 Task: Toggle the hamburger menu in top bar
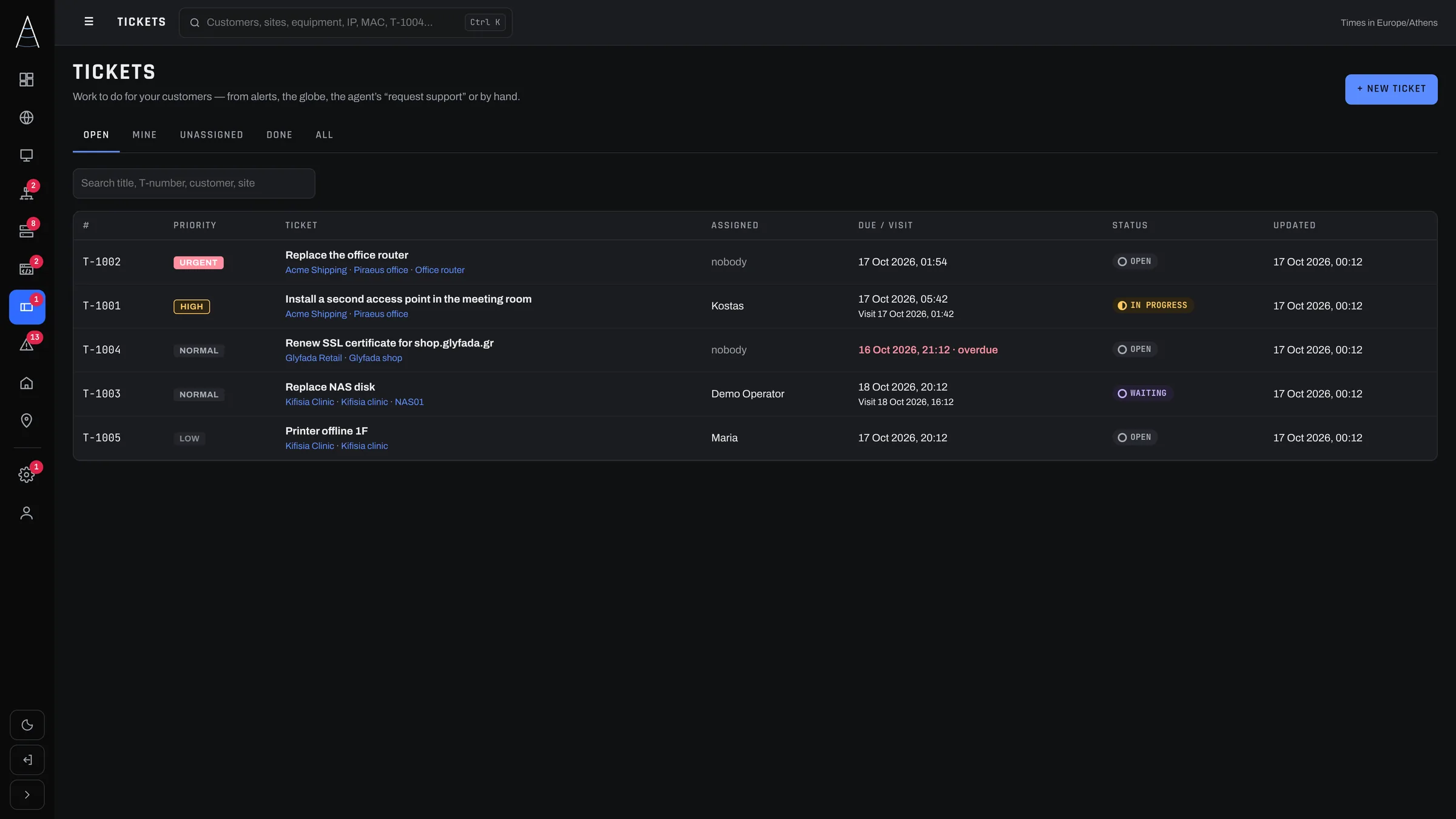point(89,22)
